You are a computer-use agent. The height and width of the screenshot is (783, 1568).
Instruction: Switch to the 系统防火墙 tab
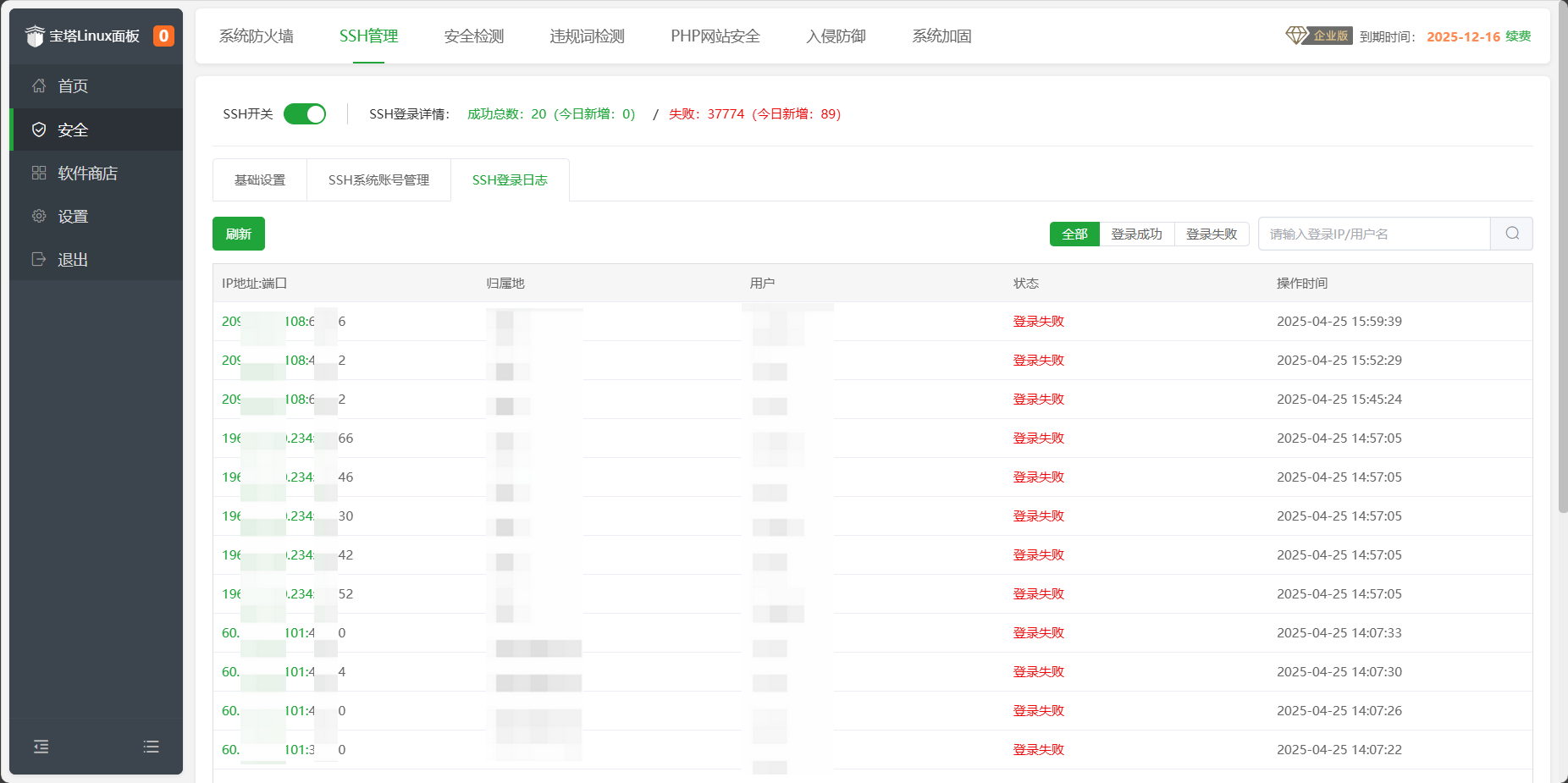[257, 36]
